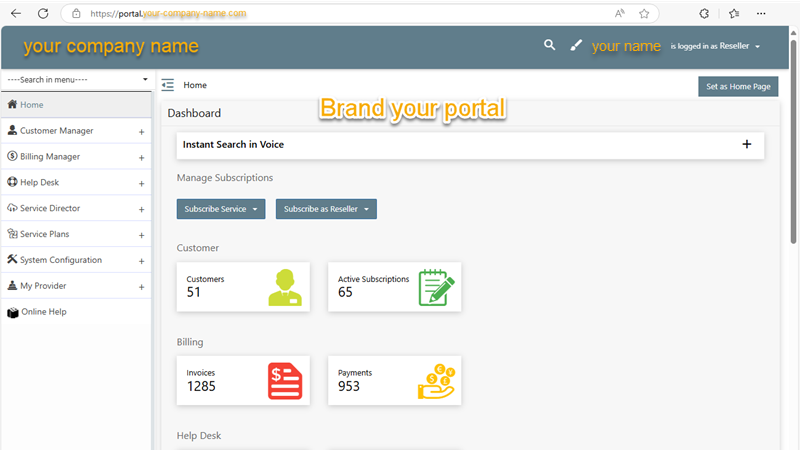Open the Invoices 1285 card

click(243, 381)
